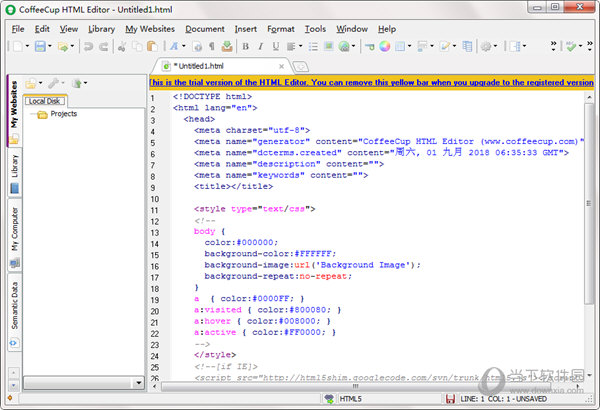
Task: Open the Tools menu
Action: [x=315, y=29]
